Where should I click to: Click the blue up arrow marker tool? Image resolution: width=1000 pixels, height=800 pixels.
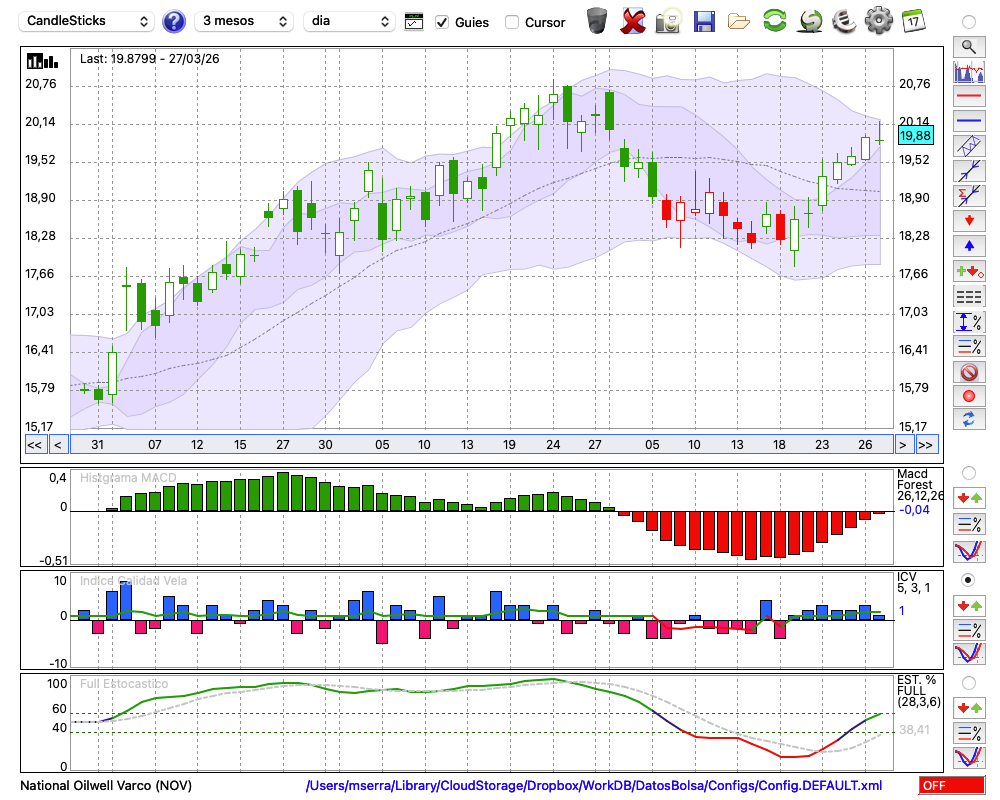click(x=969, y=246)
